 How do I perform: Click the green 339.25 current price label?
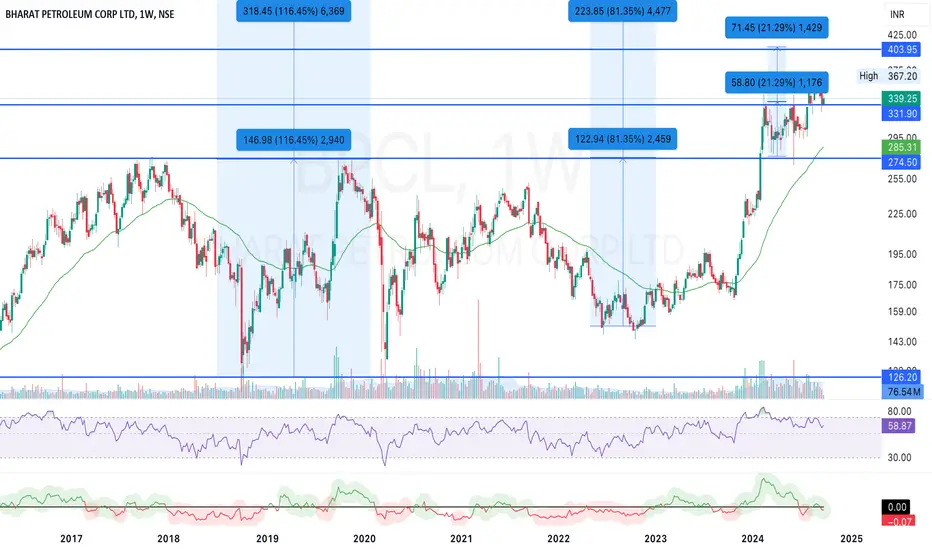[x=902, y=99]
